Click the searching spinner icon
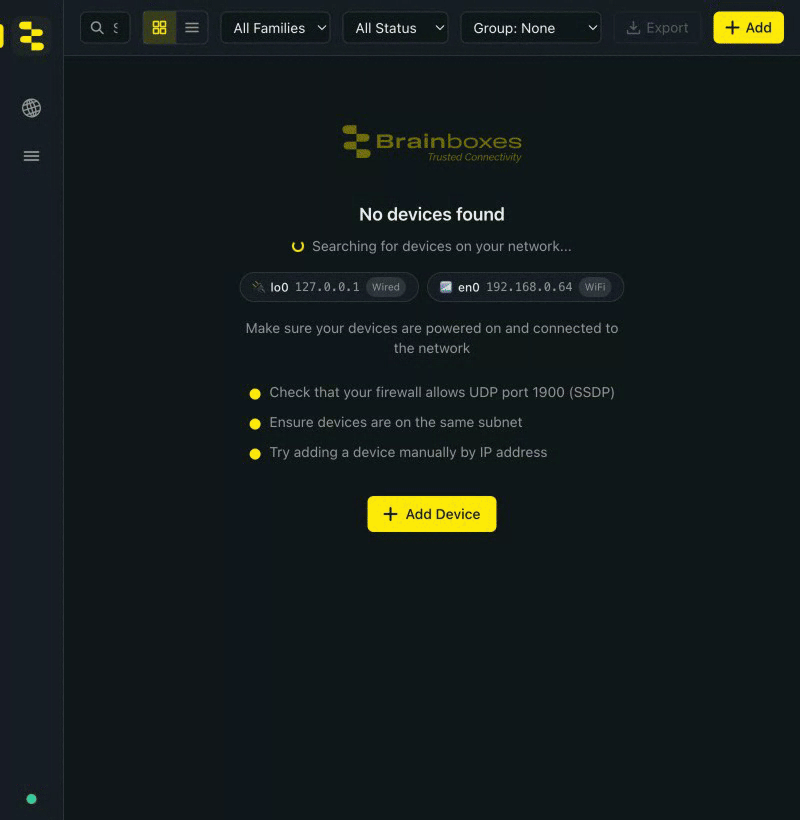800x820 pixels. tap(298, 246)
